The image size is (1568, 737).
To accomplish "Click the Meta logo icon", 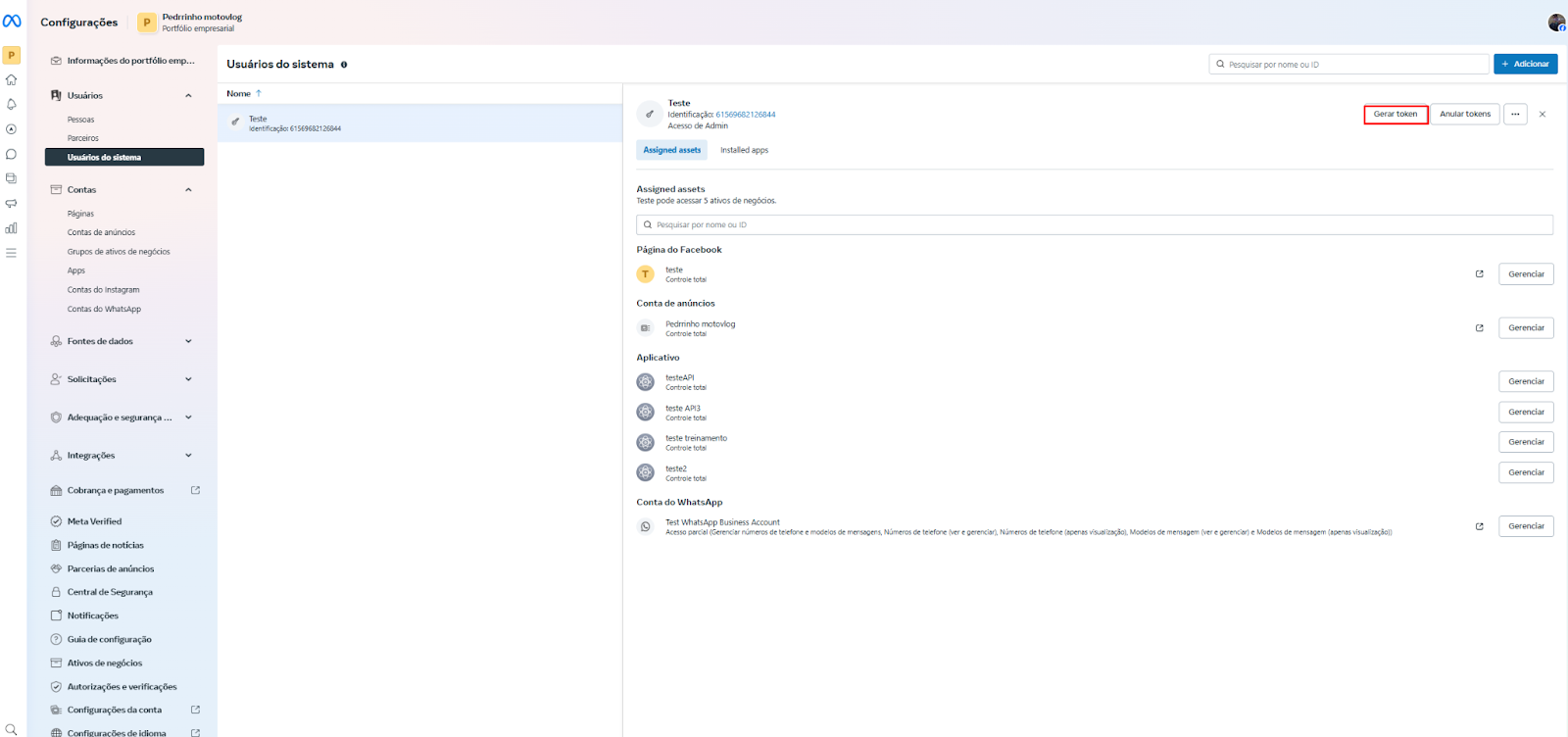I will pyautogui.click(x=12, y=21).
